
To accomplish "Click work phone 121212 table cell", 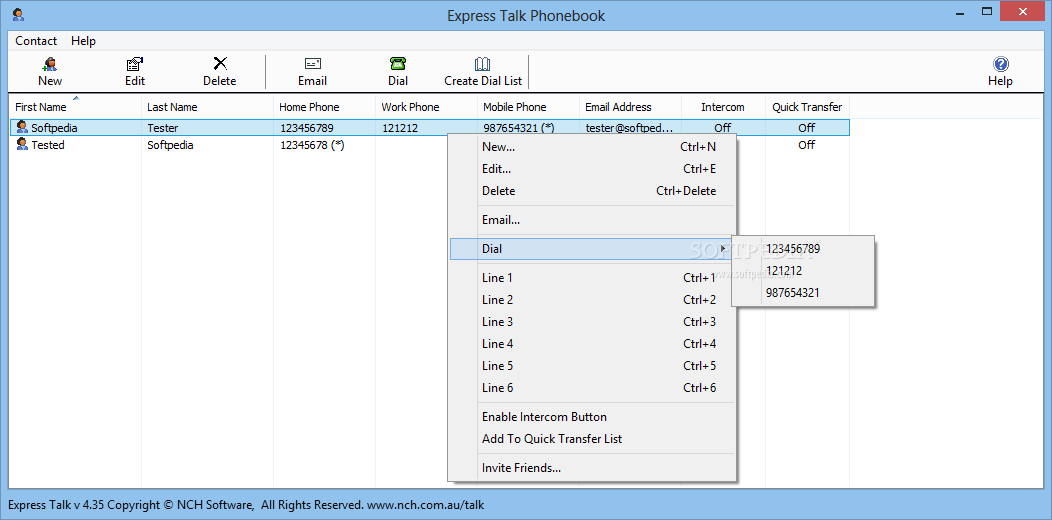I will tap(401, 127).
